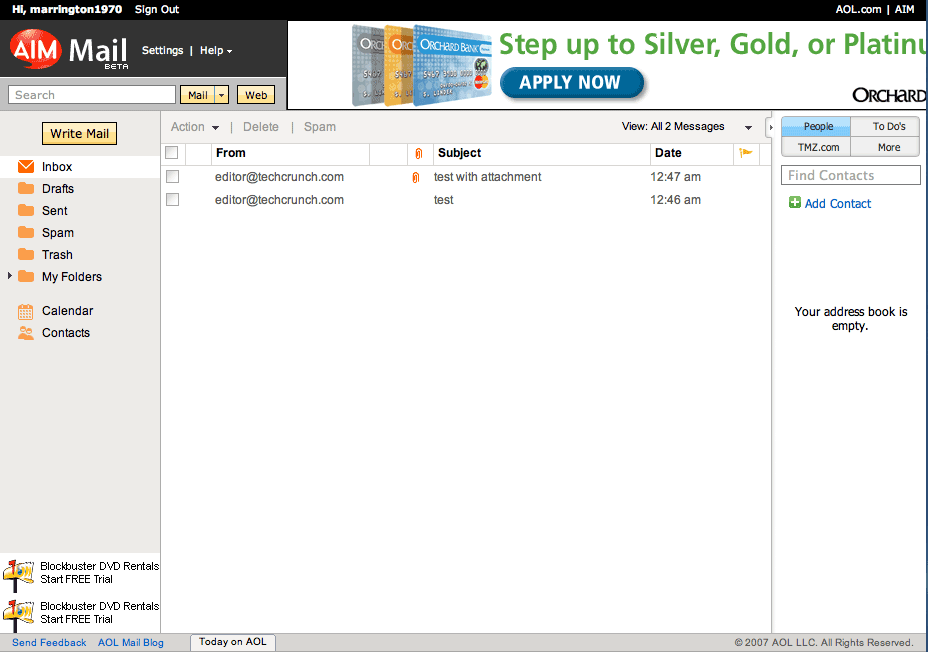Click the Sign Out link
Image resolution: width=928 pixels, height=652 pixels.
(157, 9)
